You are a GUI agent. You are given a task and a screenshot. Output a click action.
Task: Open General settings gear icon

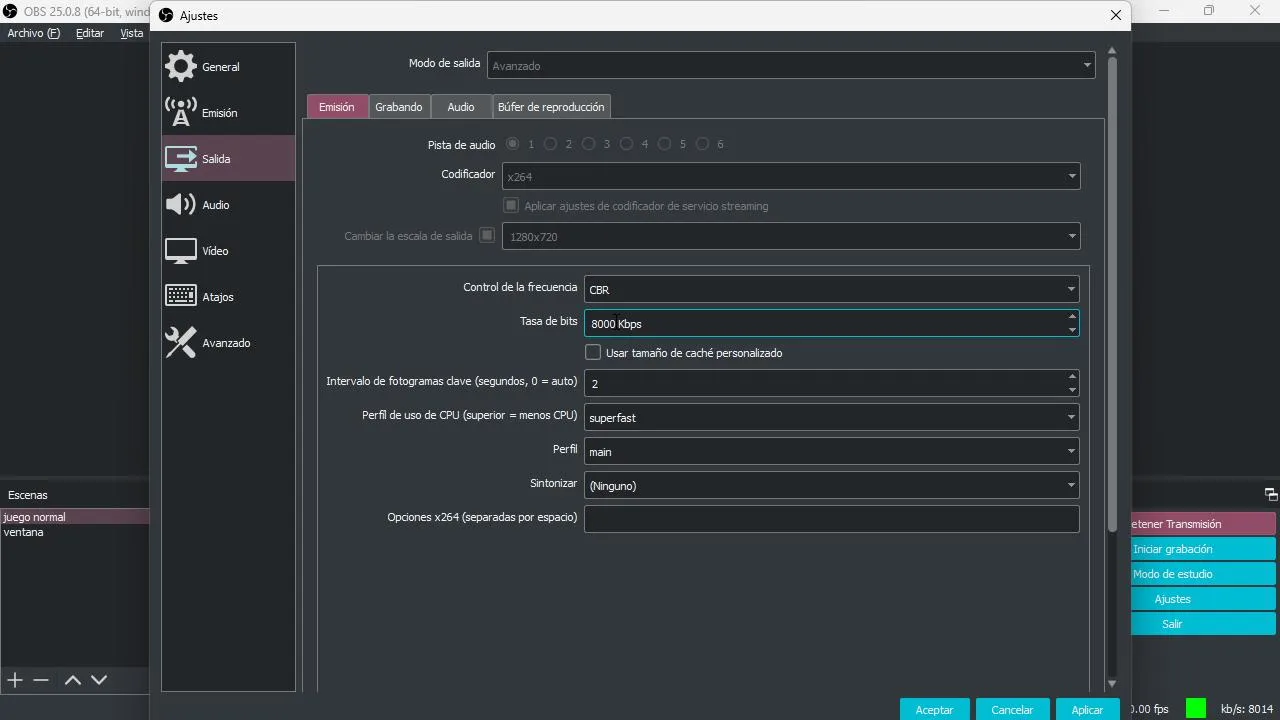coord(181,67)
